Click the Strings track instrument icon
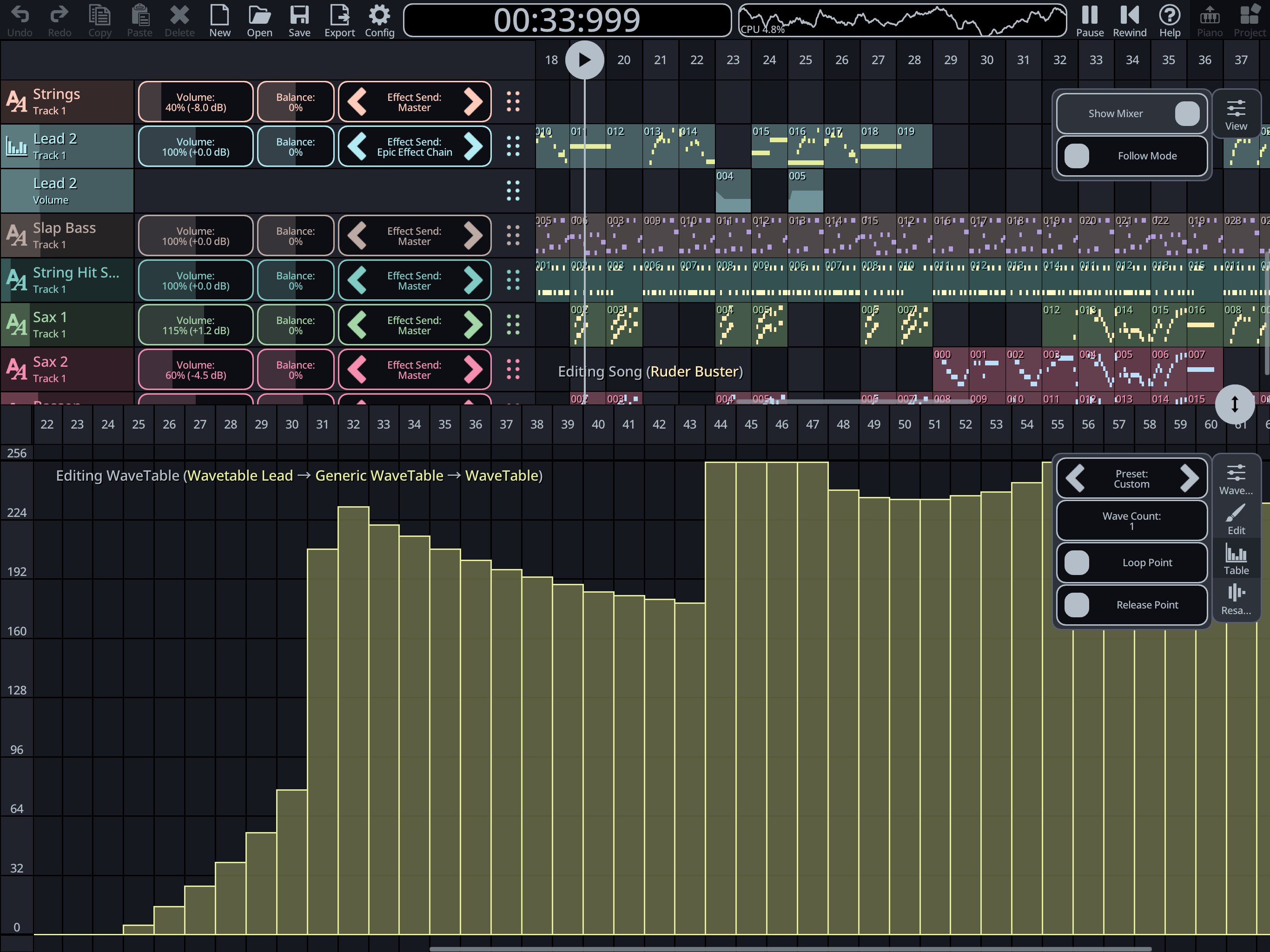 pos(16,102)
